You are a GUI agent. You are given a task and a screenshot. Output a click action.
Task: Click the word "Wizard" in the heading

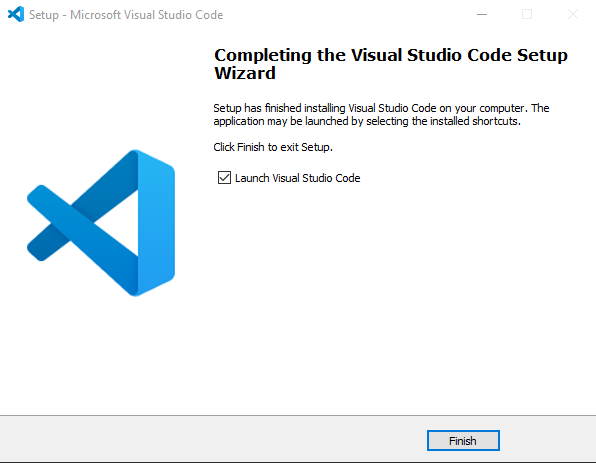(x=245, y=73)
